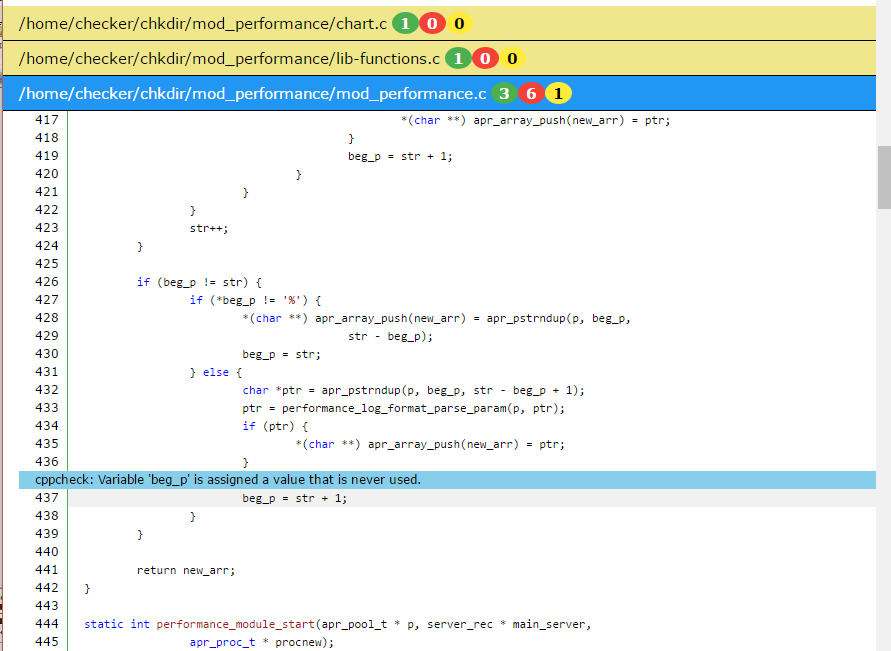Click line number 417
The image size is (891, 651).
[x=47, y=120]
